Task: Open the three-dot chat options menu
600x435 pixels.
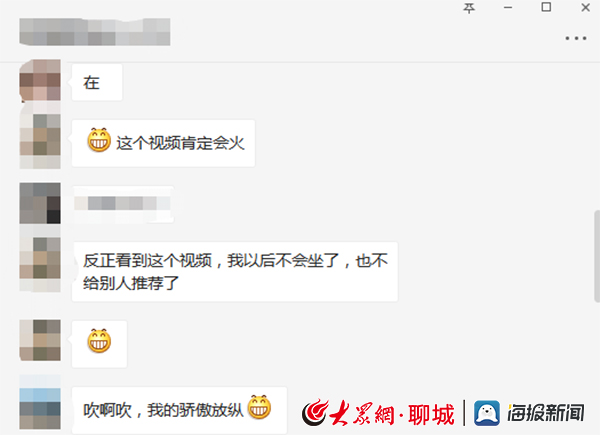Action: (576, 38)
